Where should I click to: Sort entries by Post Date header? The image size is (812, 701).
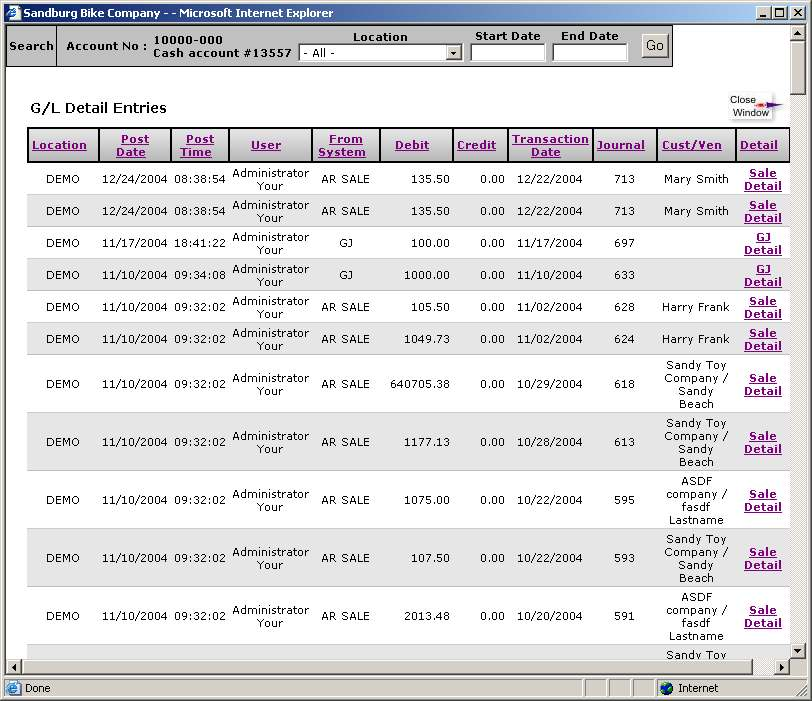tap(134, 146)
